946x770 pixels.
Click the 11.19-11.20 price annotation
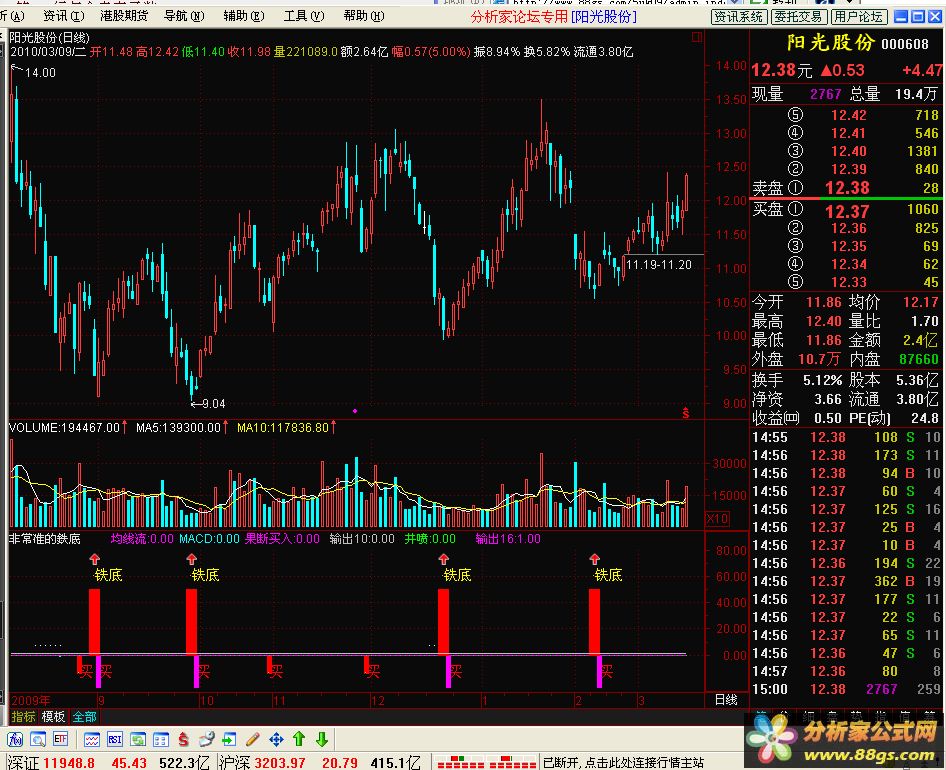pyautogui.click(x=659, y=264)
